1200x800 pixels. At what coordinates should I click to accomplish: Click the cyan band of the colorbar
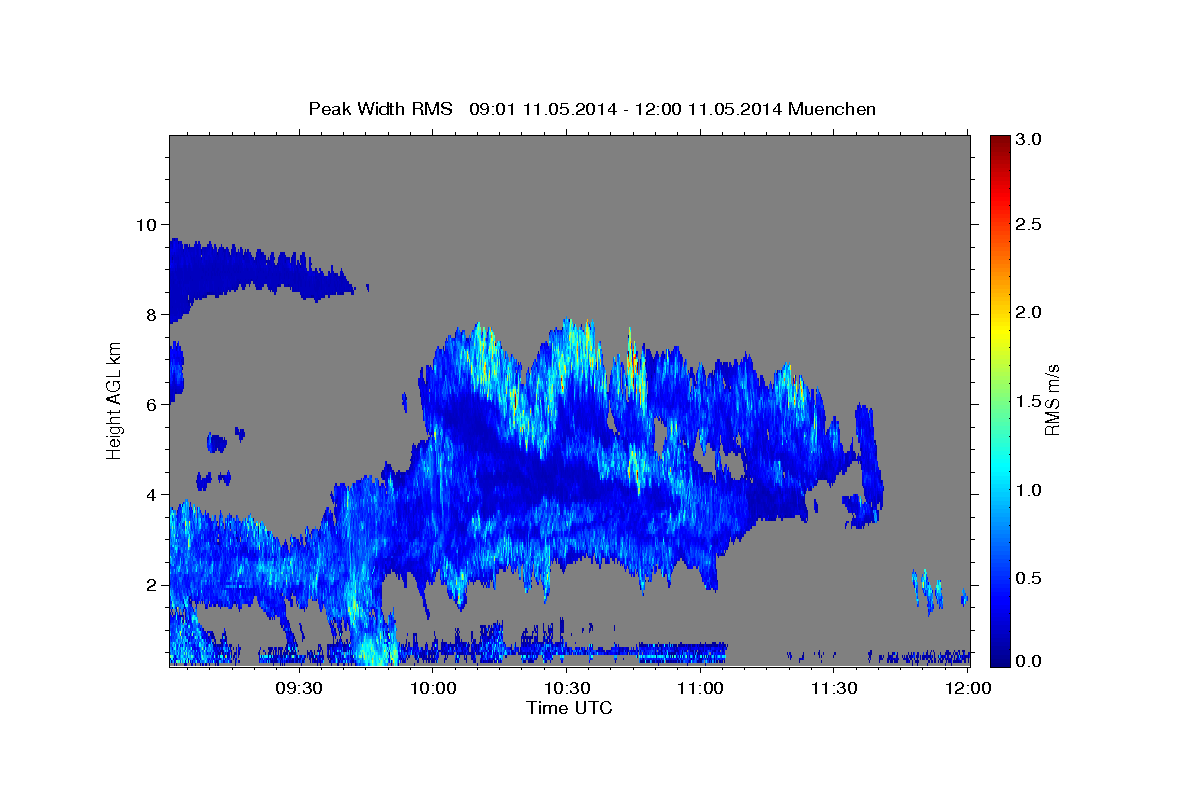click(999, 470)
